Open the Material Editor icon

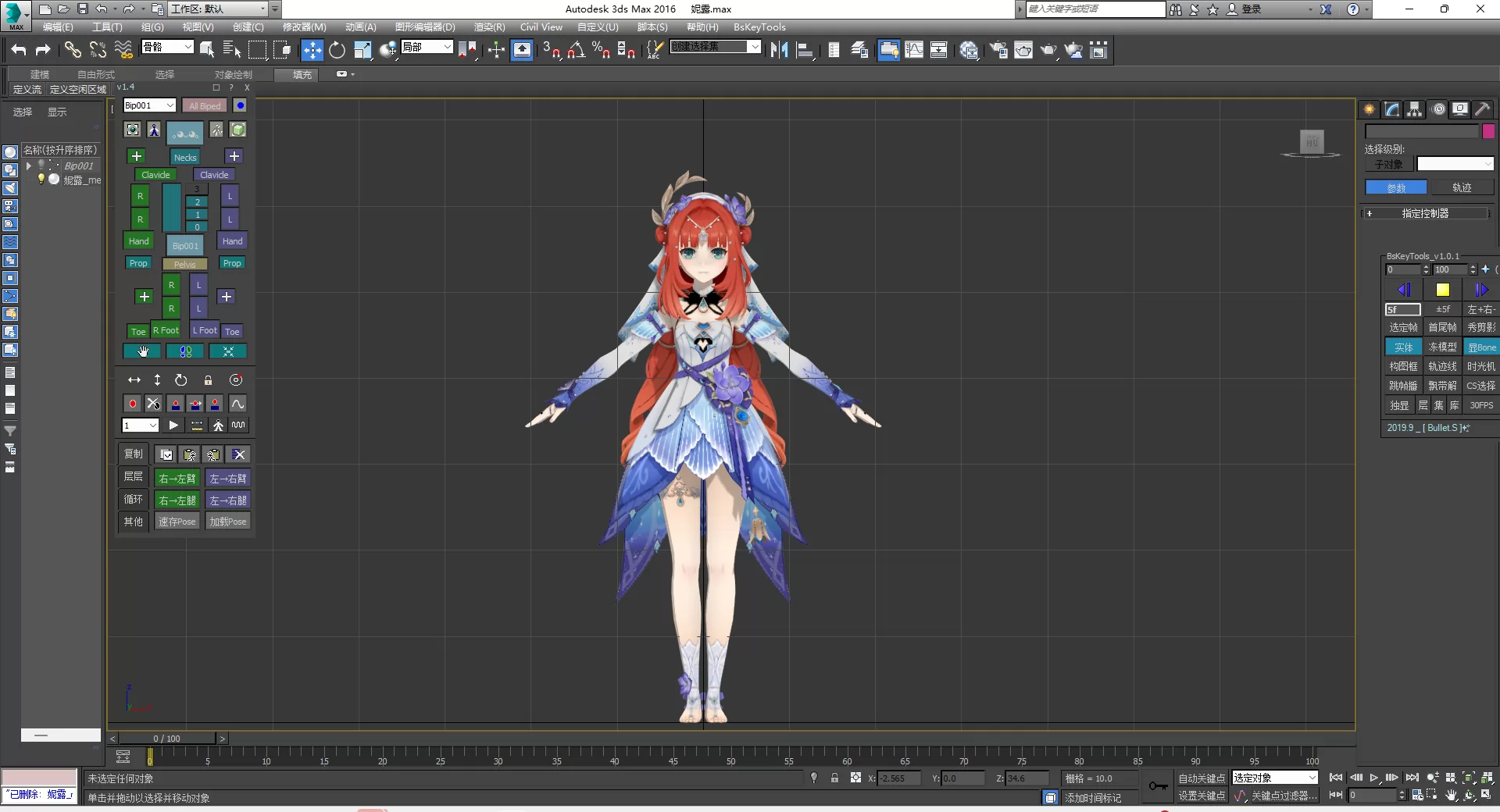pos(969,50)
